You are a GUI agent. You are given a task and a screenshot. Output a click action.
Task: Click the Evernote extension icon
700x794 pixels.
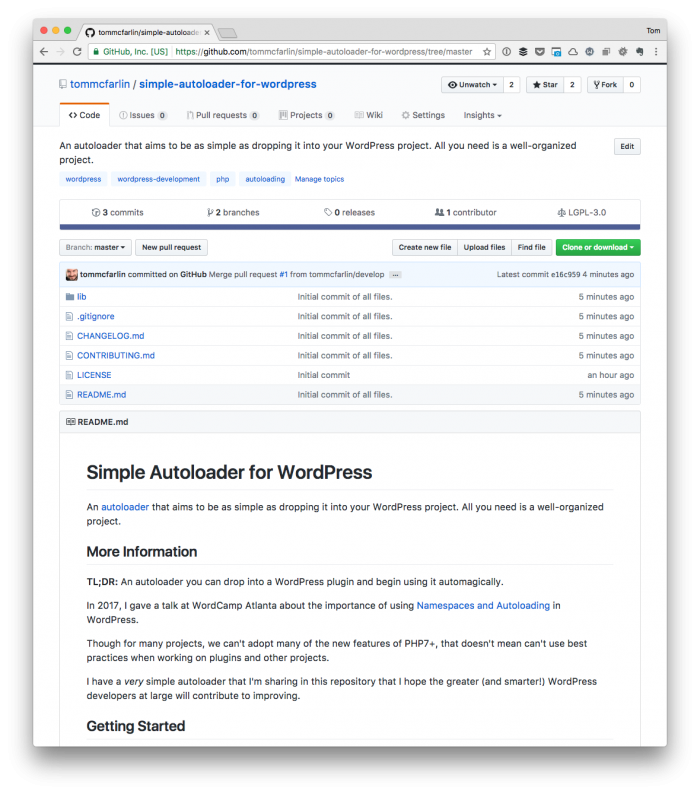(x=639, y=52)
